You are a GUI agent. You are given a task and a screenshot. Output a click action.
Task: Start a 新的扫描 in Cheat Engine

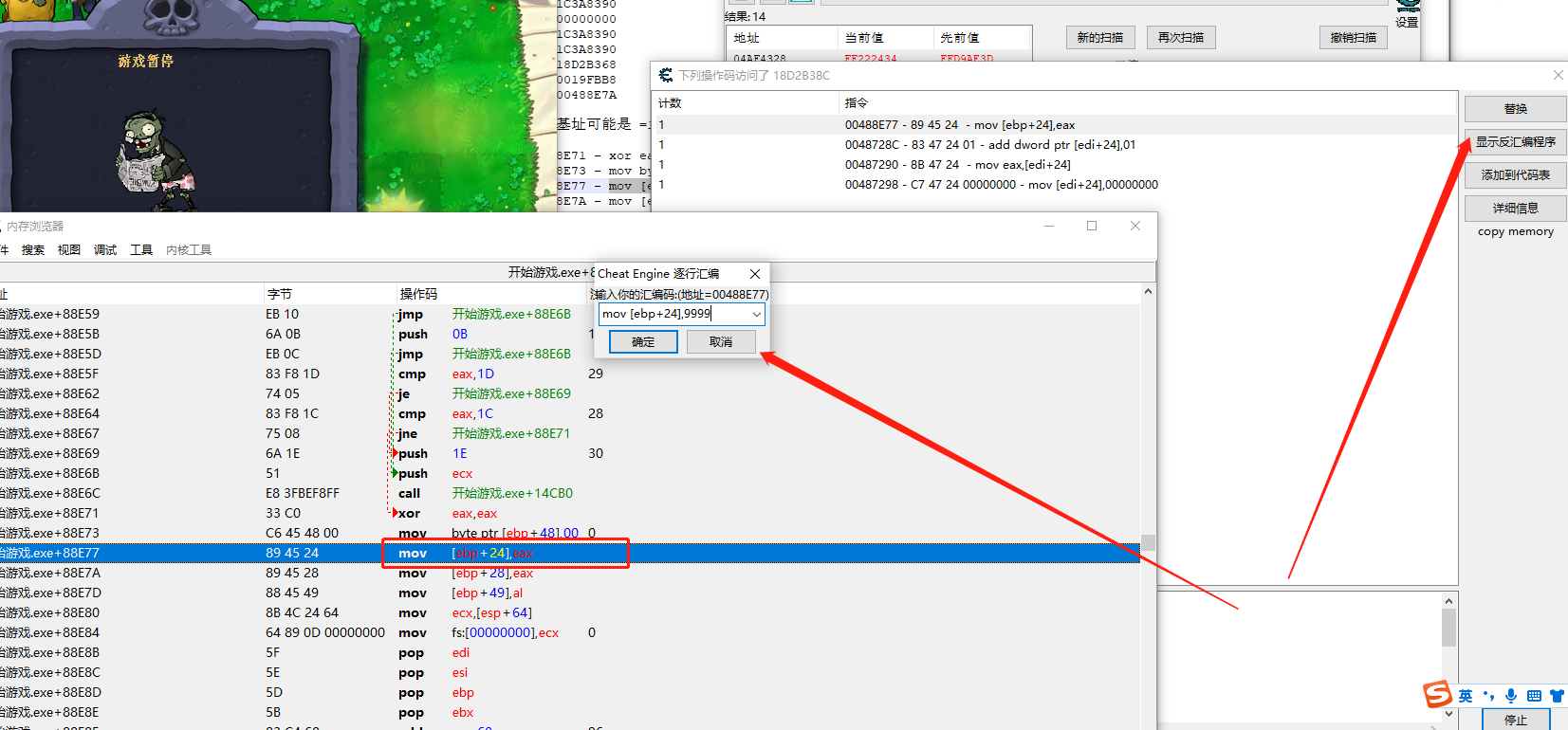[x=1099, y=38]
